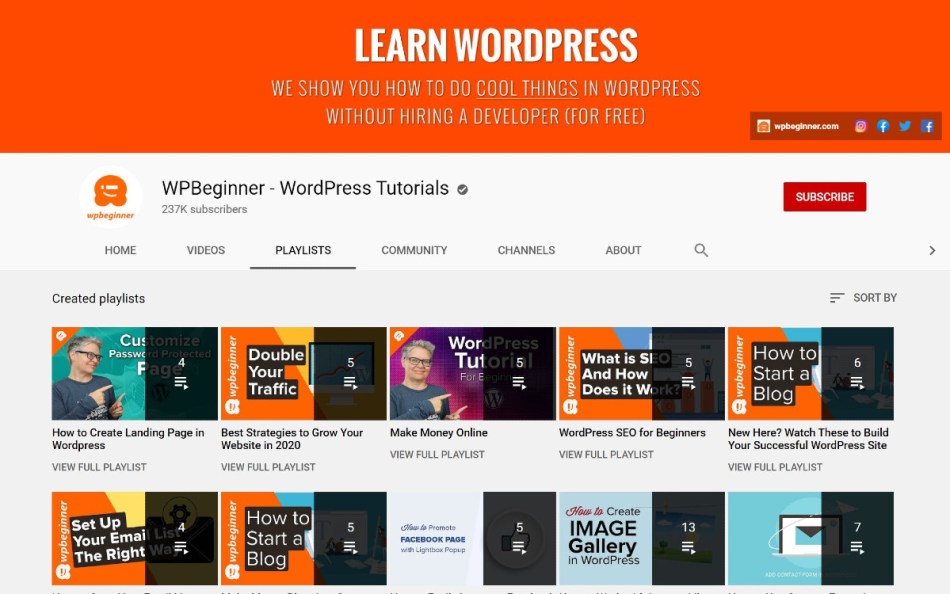Click the Customize Password Protected Page thumbnail
The height and width of the screenshot is (594, 950).
click(x=135, y=373)
